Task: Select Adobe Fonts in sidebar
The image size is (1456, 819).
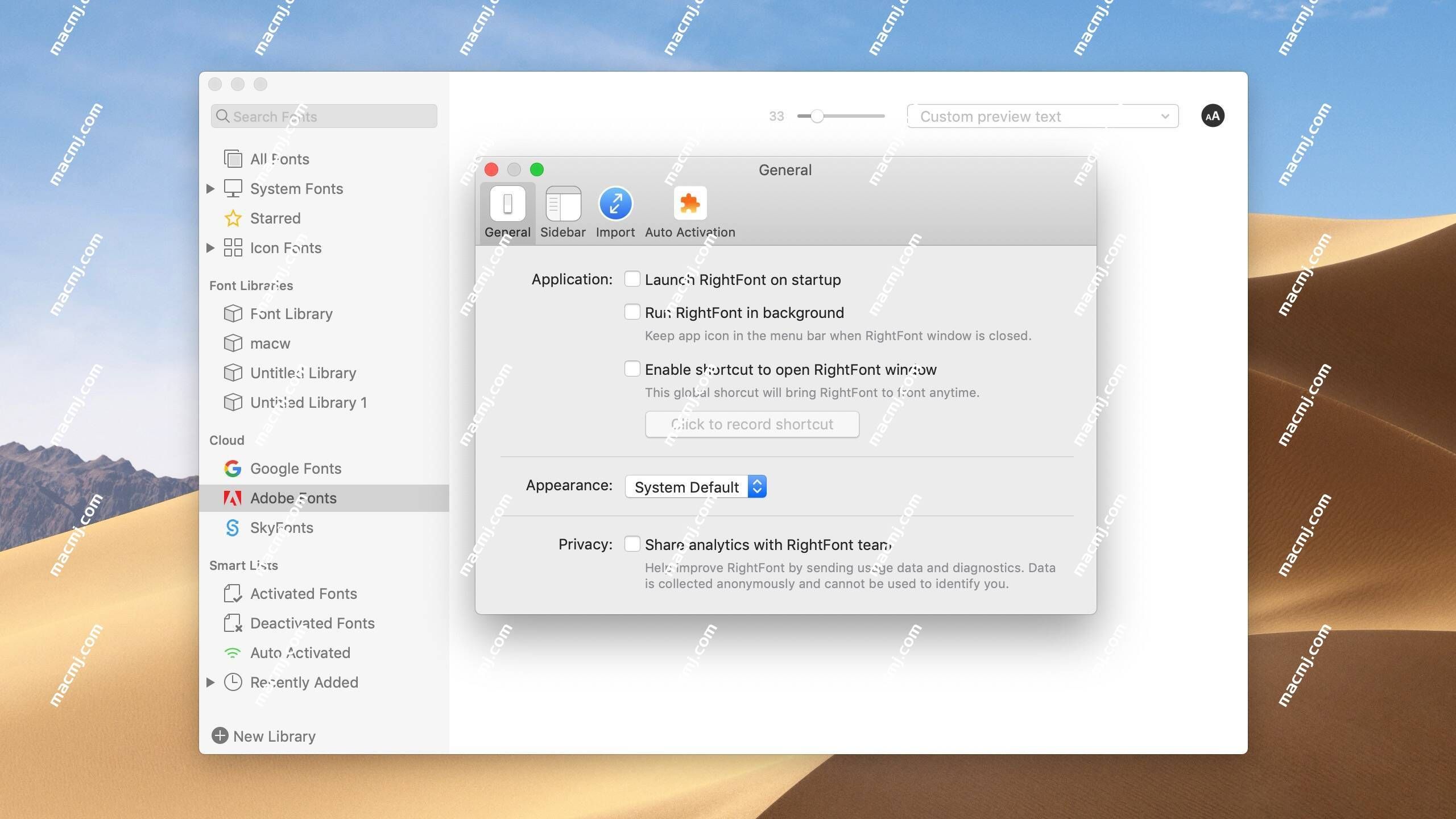Action: coord(293,498)
